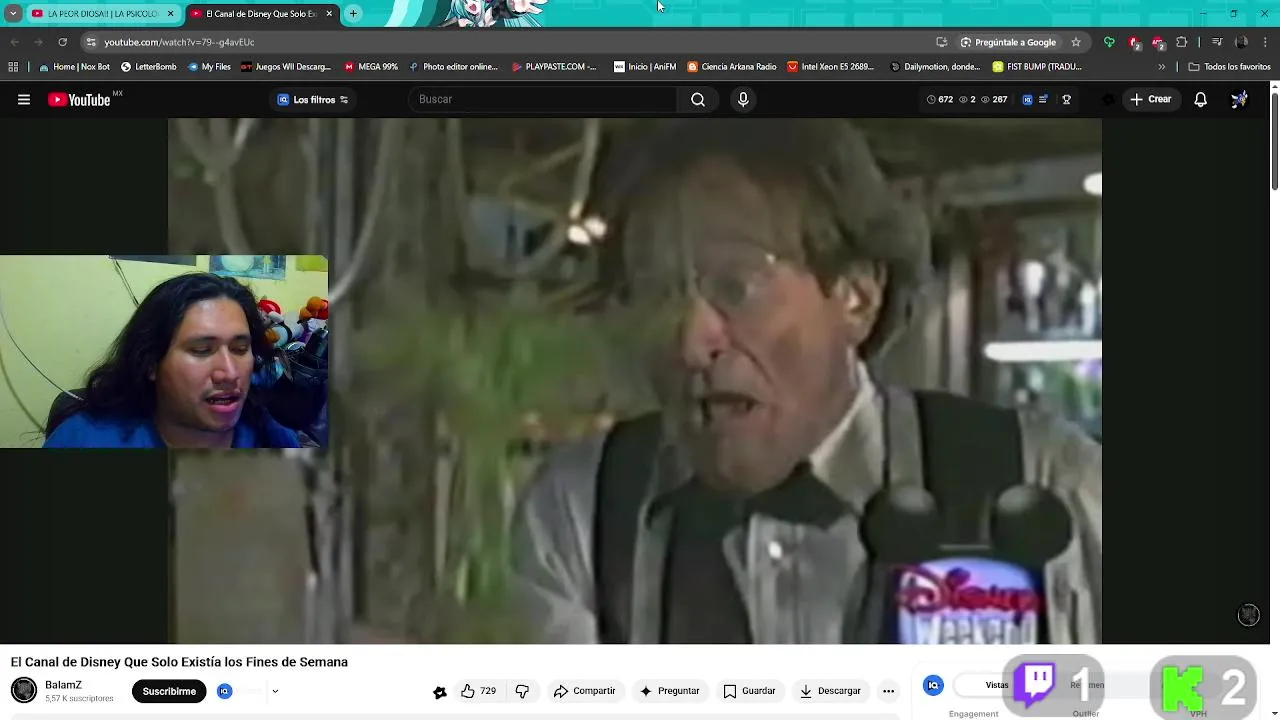Reload the current page
This screenshot has height=720, width=1280.
pyautogui.click(x=62, y=42)
